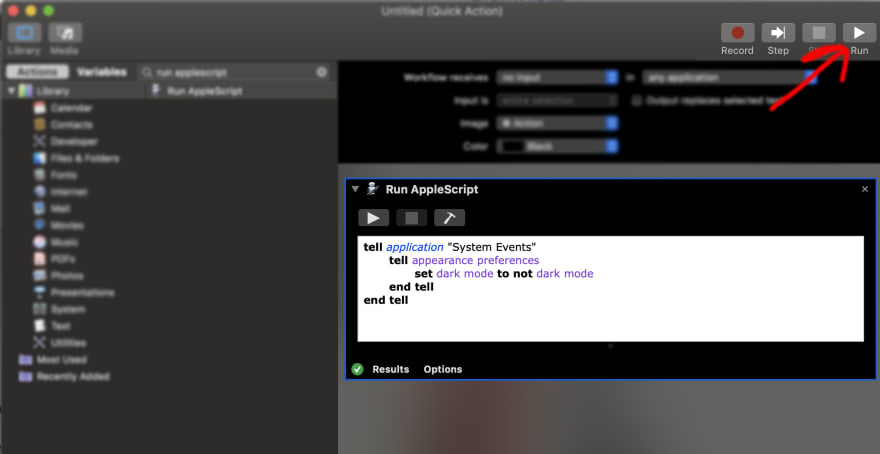The height and width of the screenshot is (454, 880).
Task: Click the Library toolbar button
Action: click(25, 33)
